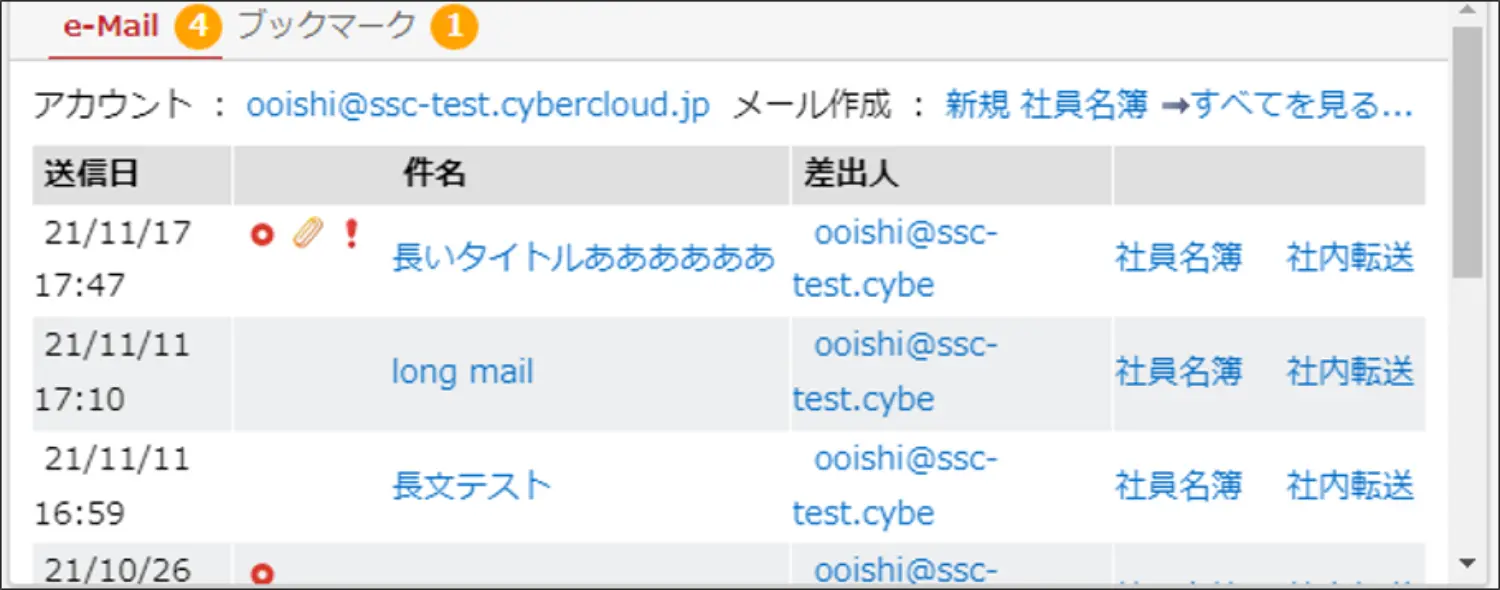Open the mail titled 長いタイトルああああああ
This screenshot has width=1500, height=590.
click(x=584, y=259)
